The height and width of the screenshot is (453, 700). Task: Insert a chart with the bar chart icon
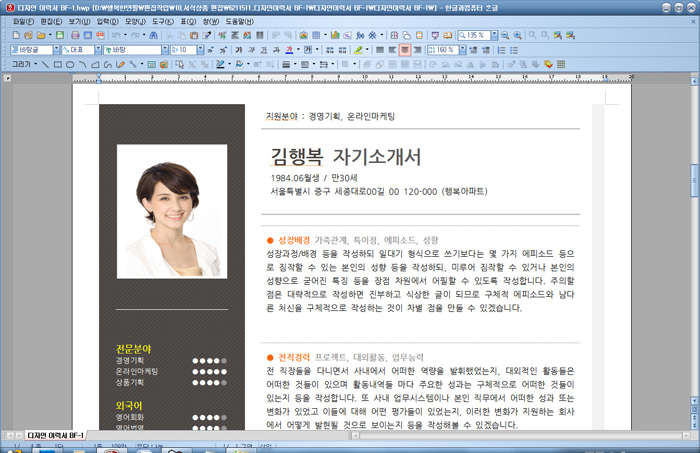(335, 35)
